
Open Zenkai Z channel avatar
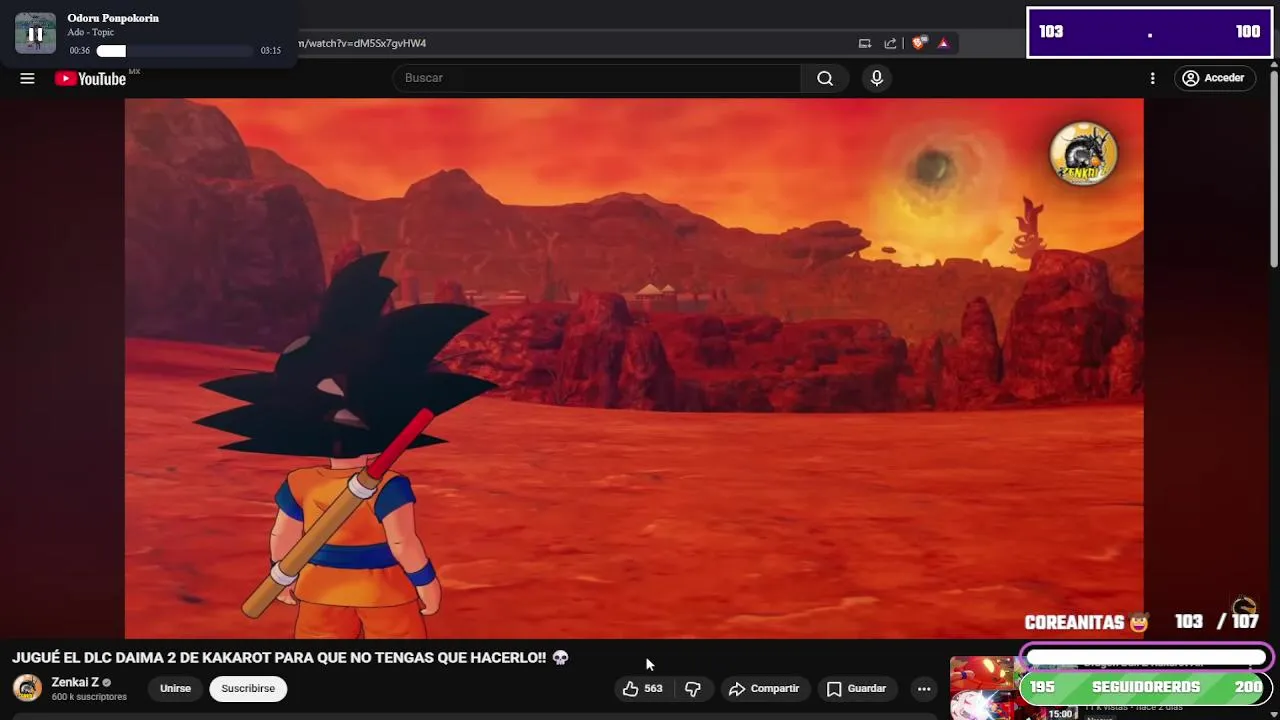(x=27, y=688)
